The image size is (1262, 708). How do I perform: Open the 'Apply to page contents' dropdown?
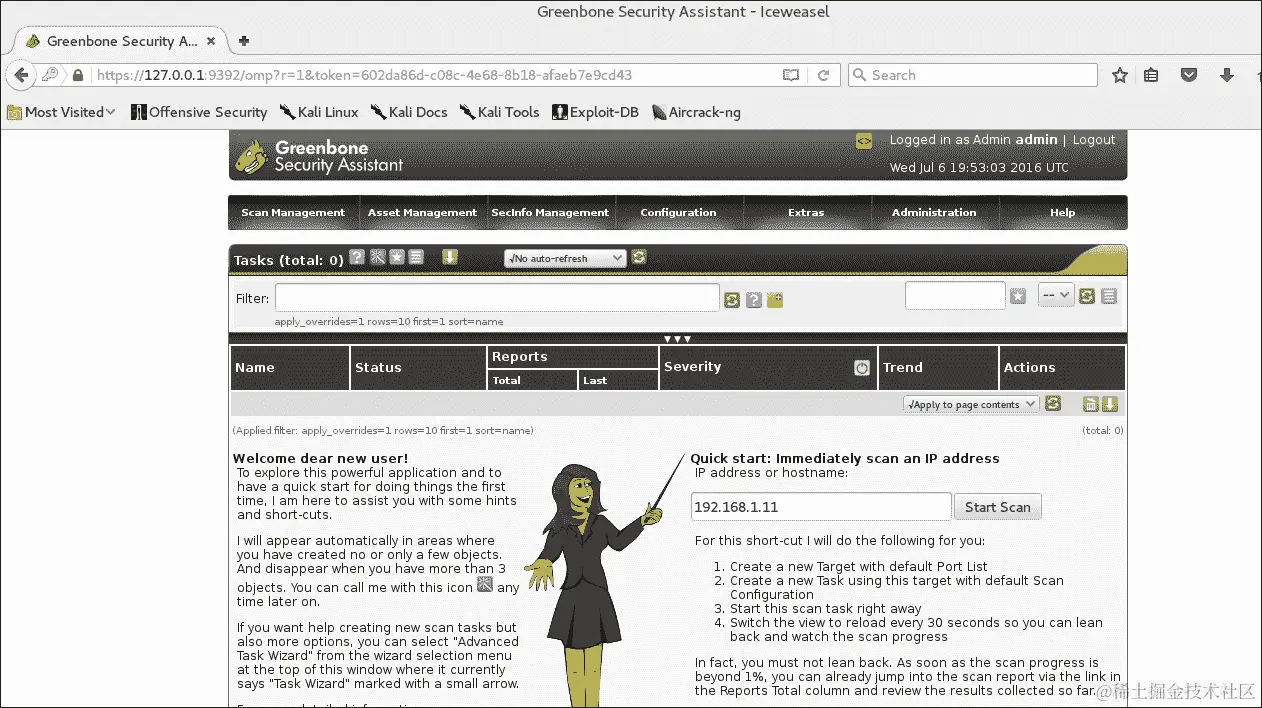(x=970, y=404)
